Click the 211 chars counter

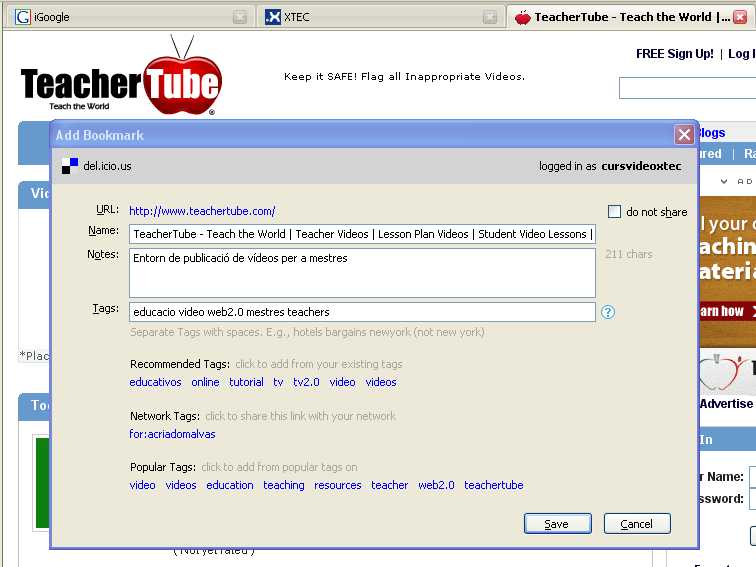pyautogui.click(x=629, y=254)
